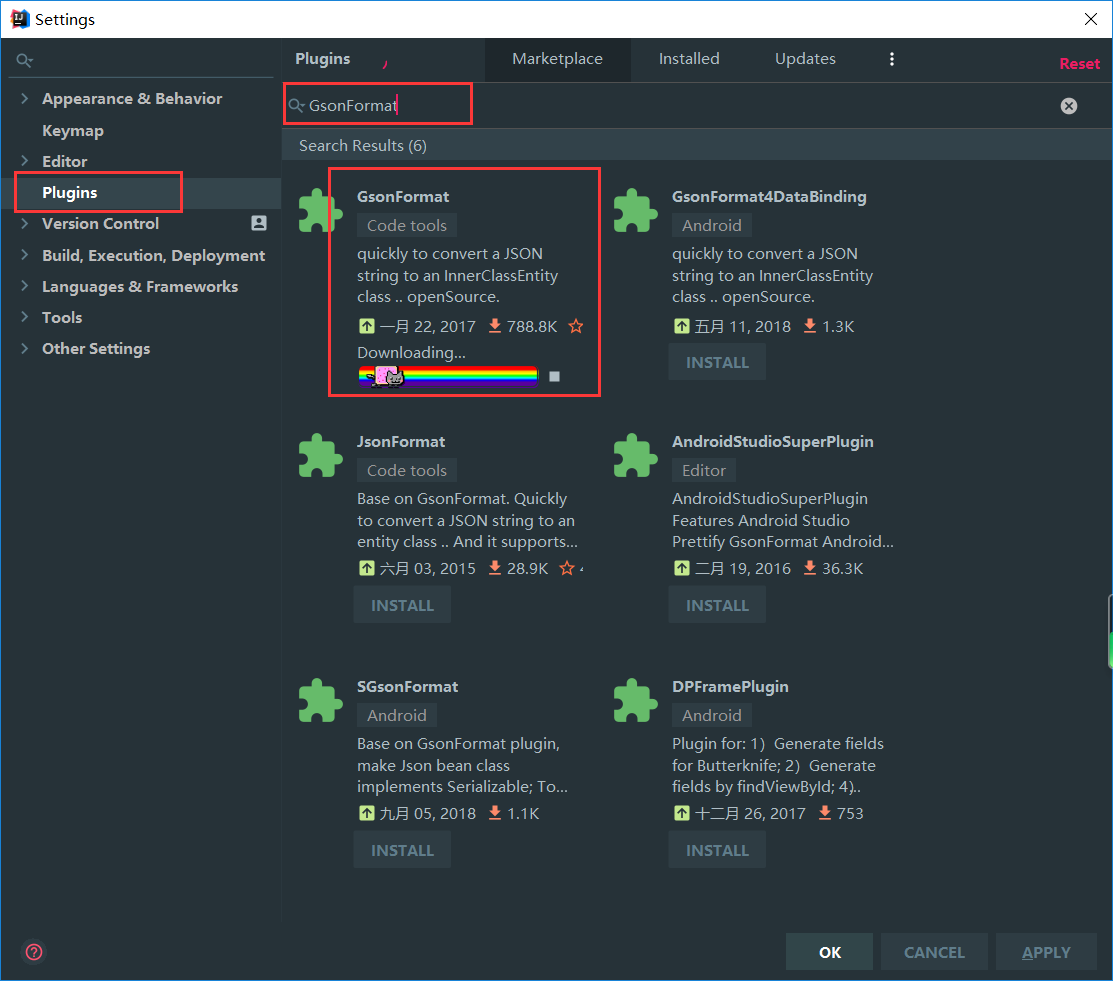Select Keymap in settings tree

pos(72,130)
